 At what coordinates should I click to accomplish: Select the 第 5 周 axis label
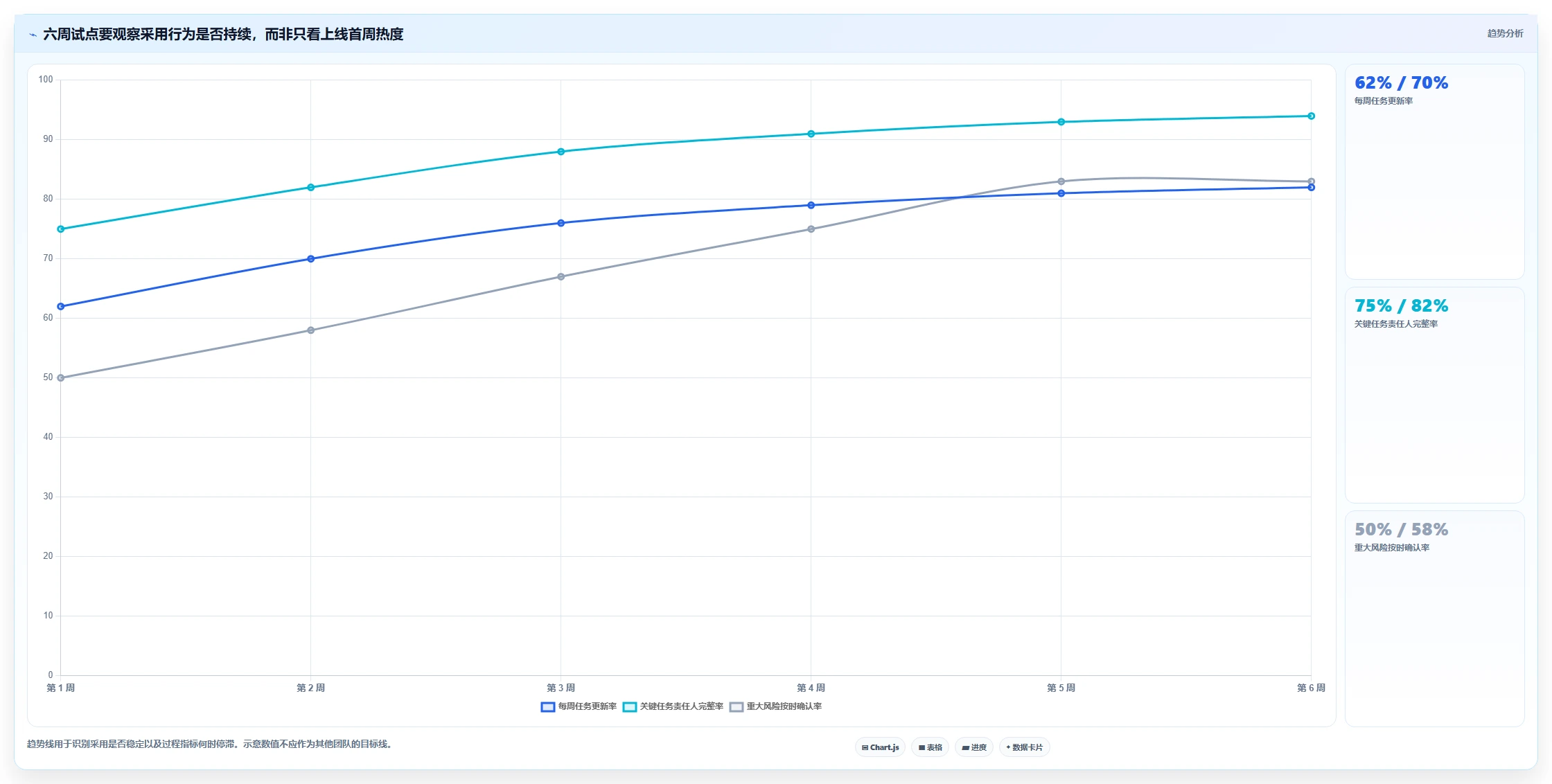pyautogui.click(x=1061, y=688)
